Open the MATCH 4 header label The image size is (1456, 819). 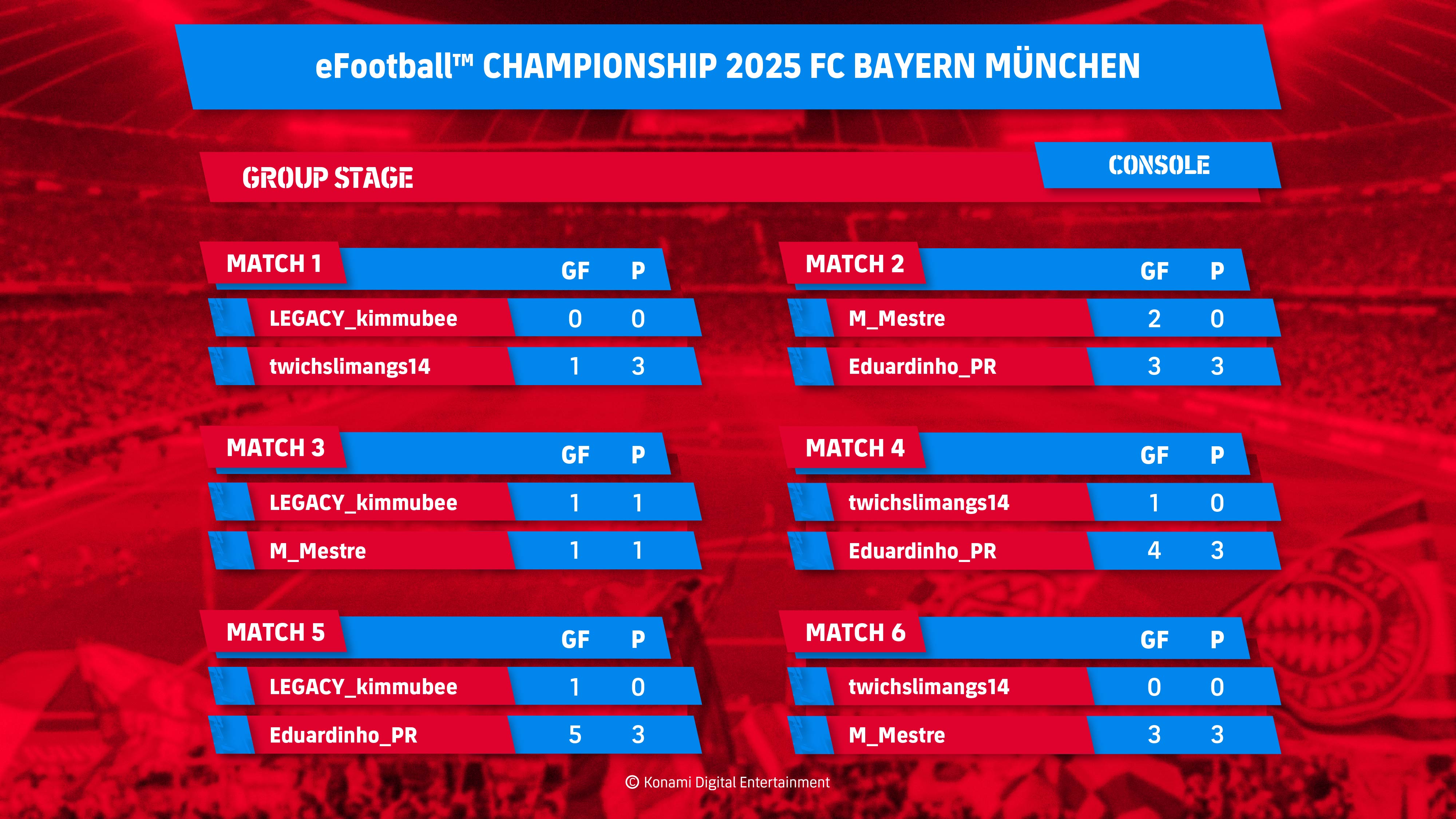coord(855,448)
